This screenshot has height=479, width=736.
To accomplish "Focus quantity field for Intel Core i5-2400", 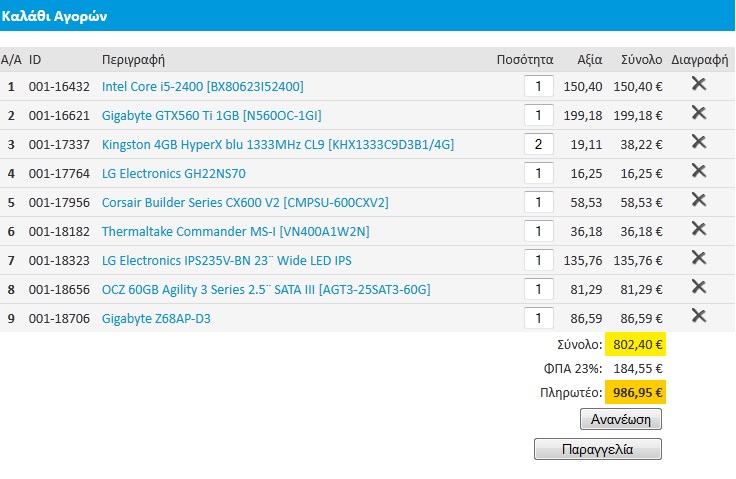I will pyautogui.click(x=538, y=86).
